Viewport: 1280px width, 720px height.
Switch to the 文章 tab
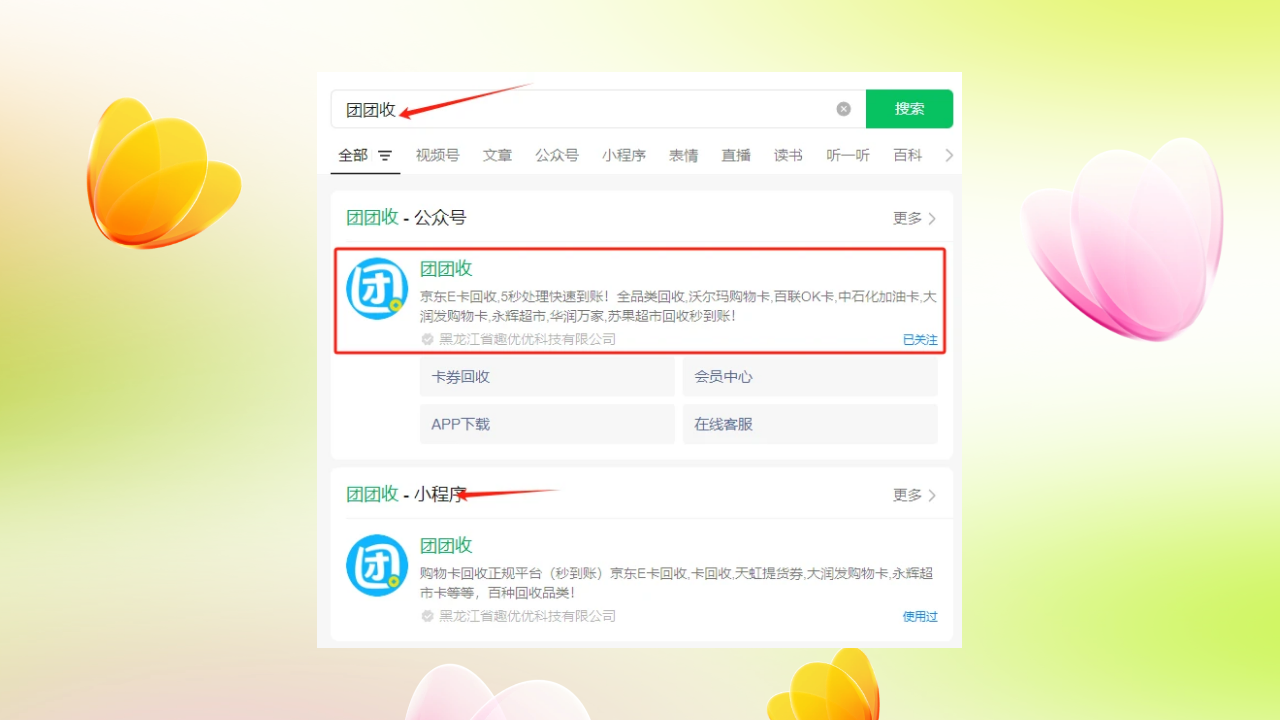point(497,155)
